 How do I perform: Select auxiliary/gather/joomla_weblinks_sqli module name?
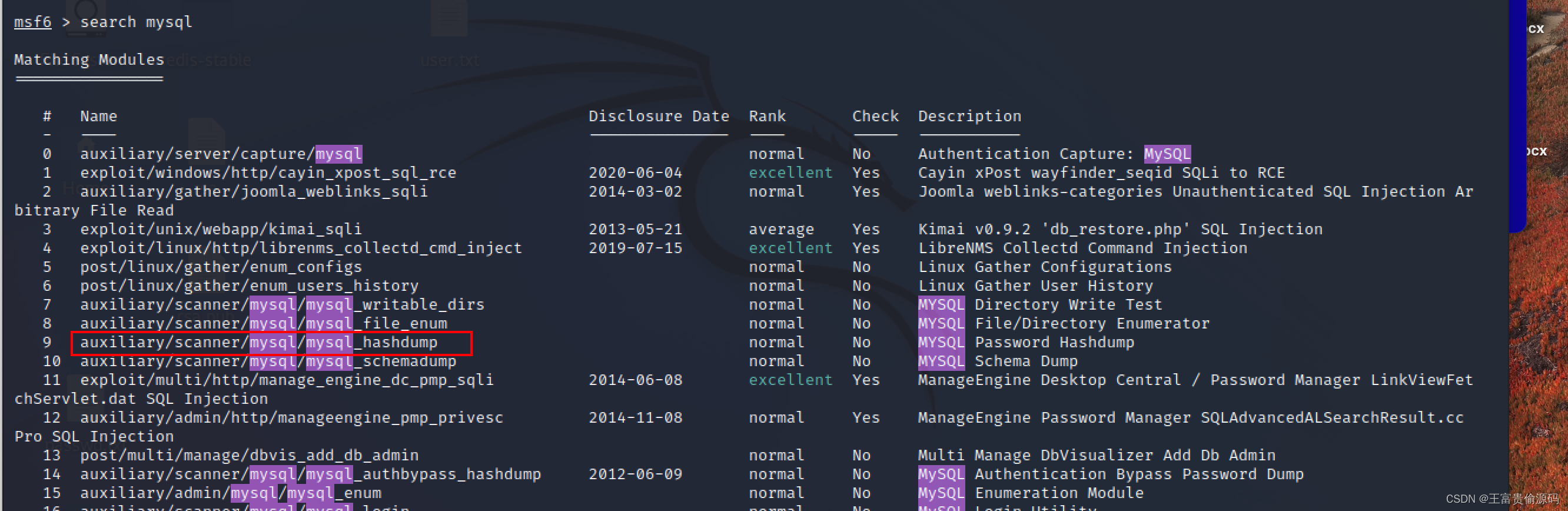(x=254, y=192)
